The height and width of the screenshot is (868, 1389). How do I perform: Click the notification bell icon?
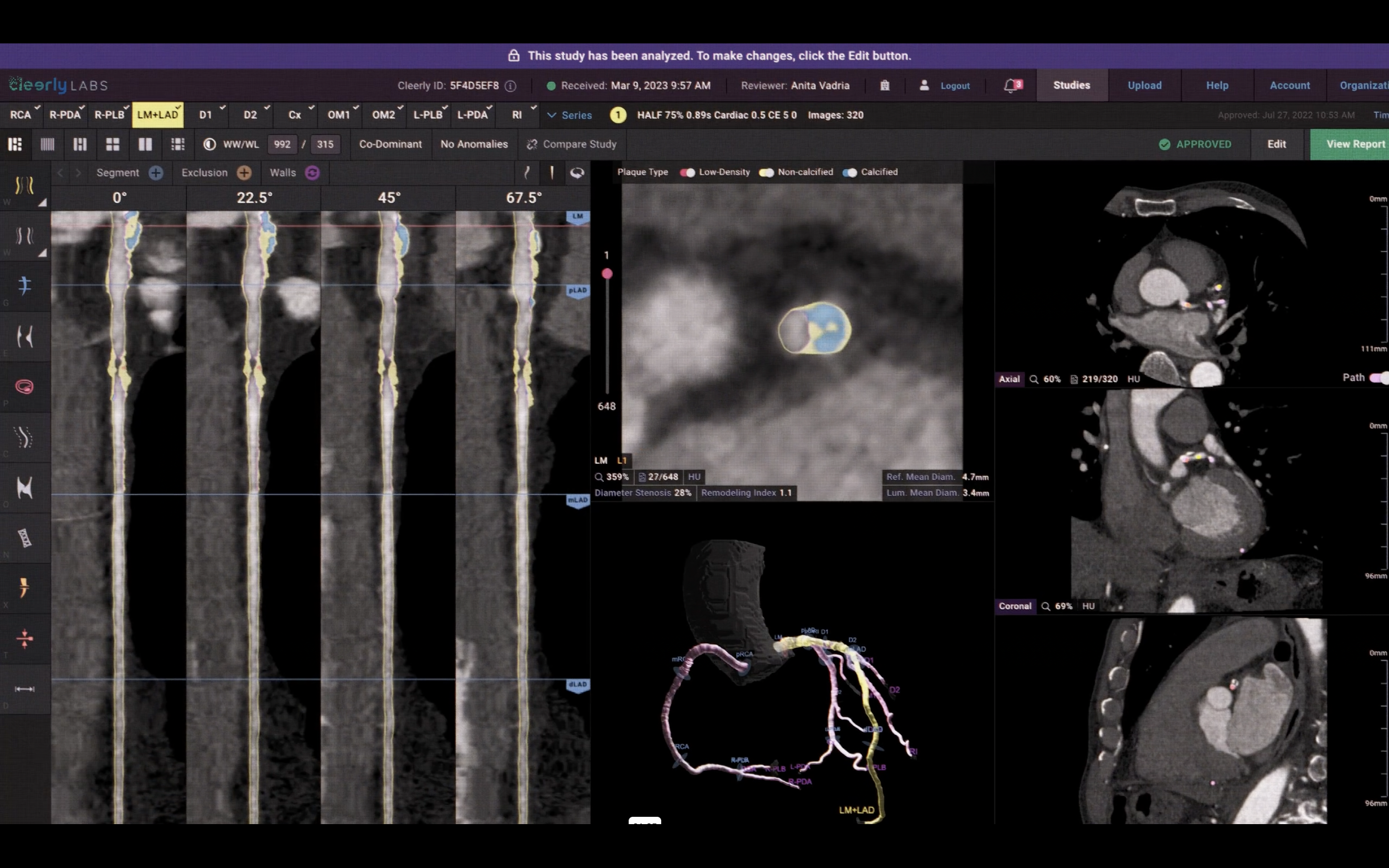1011,85
